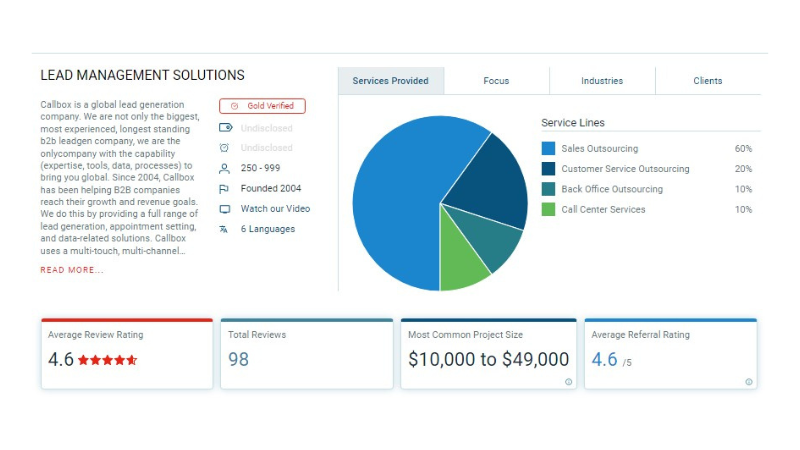Click the Customer Service Outsourcing legend label
800x450 pixels.
(x=625, y=169)
